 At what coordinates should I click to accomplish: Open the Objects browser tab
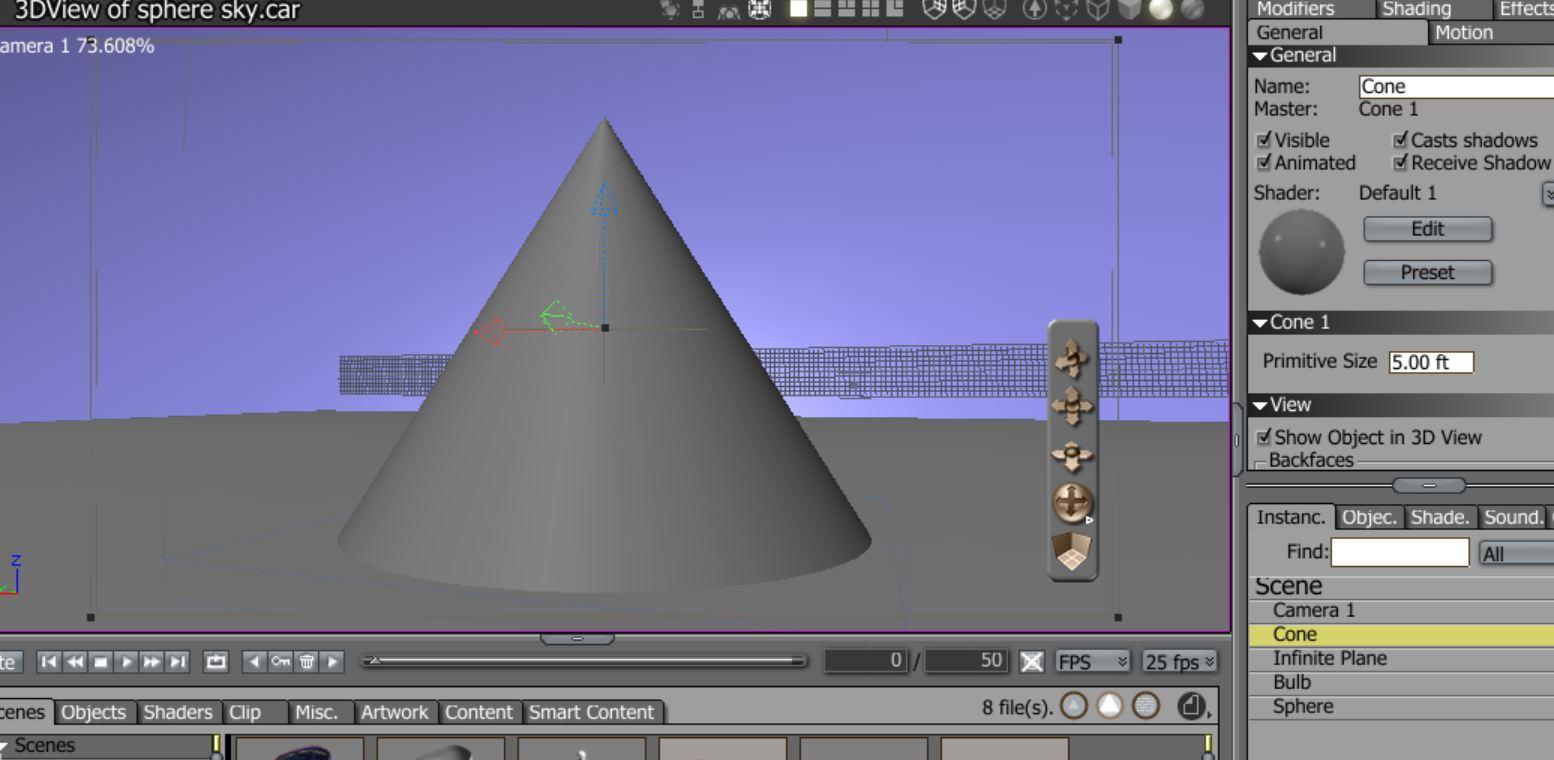click(94, 712)
